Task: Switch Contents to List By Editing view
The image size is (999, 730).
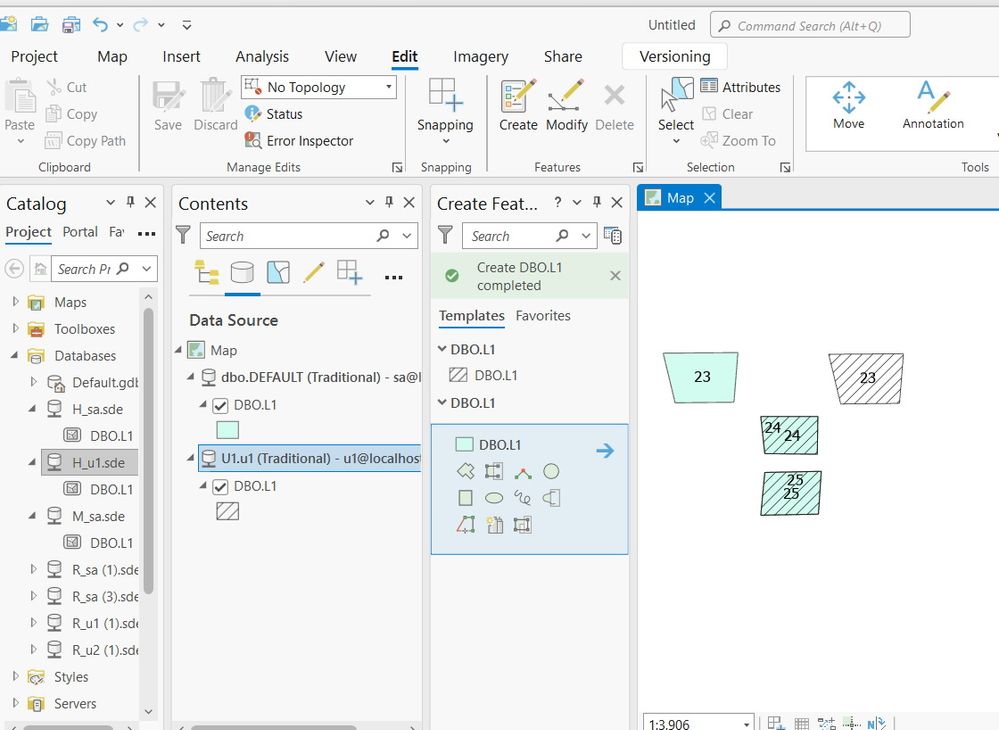Action: 313,273
